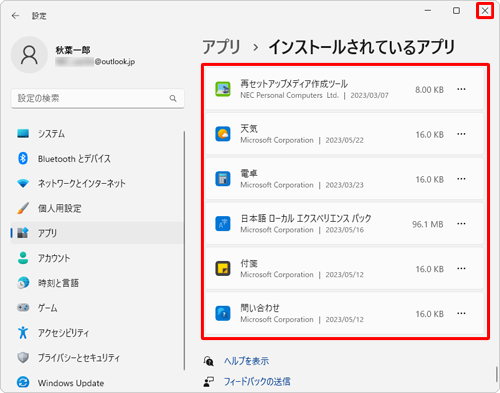This screenshot has height=393, width=500.
Task: Click the システム monitor icon
Action: [x=23, y=133]
